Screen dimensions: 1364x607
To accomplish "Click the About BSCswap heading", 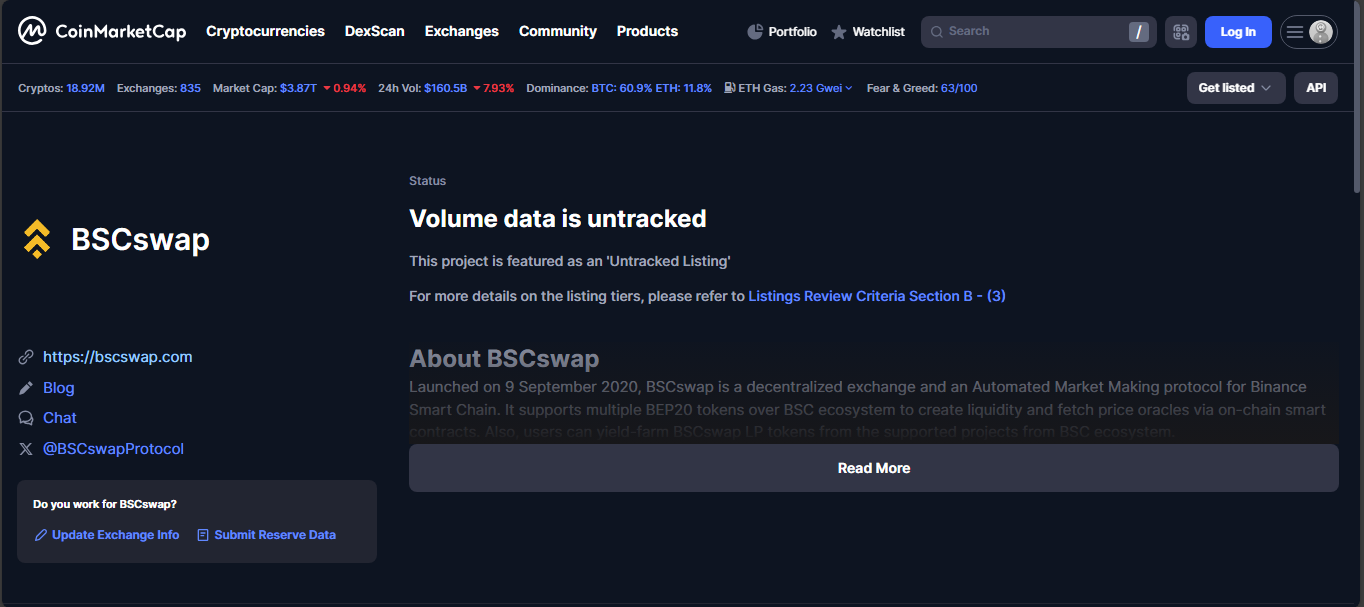I will (504, 359).
